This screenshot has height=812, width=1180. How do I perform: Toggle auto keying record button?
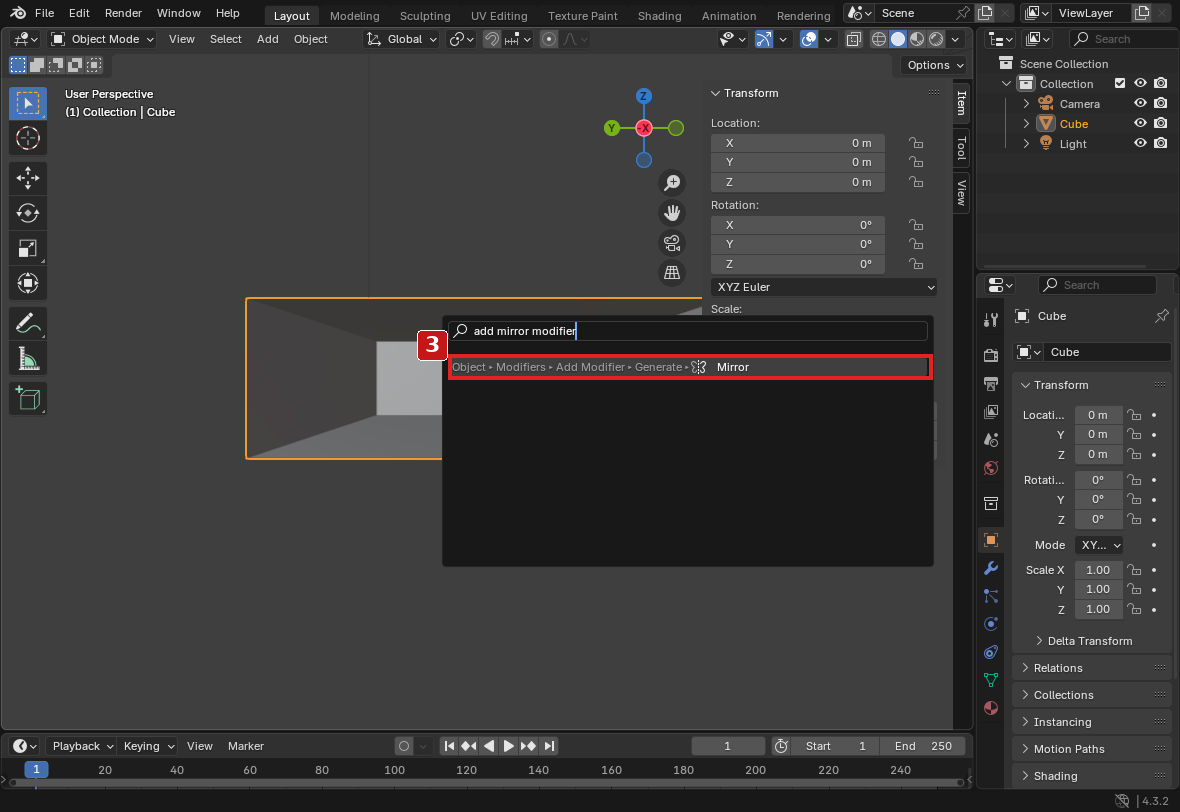tap(404, 746)
